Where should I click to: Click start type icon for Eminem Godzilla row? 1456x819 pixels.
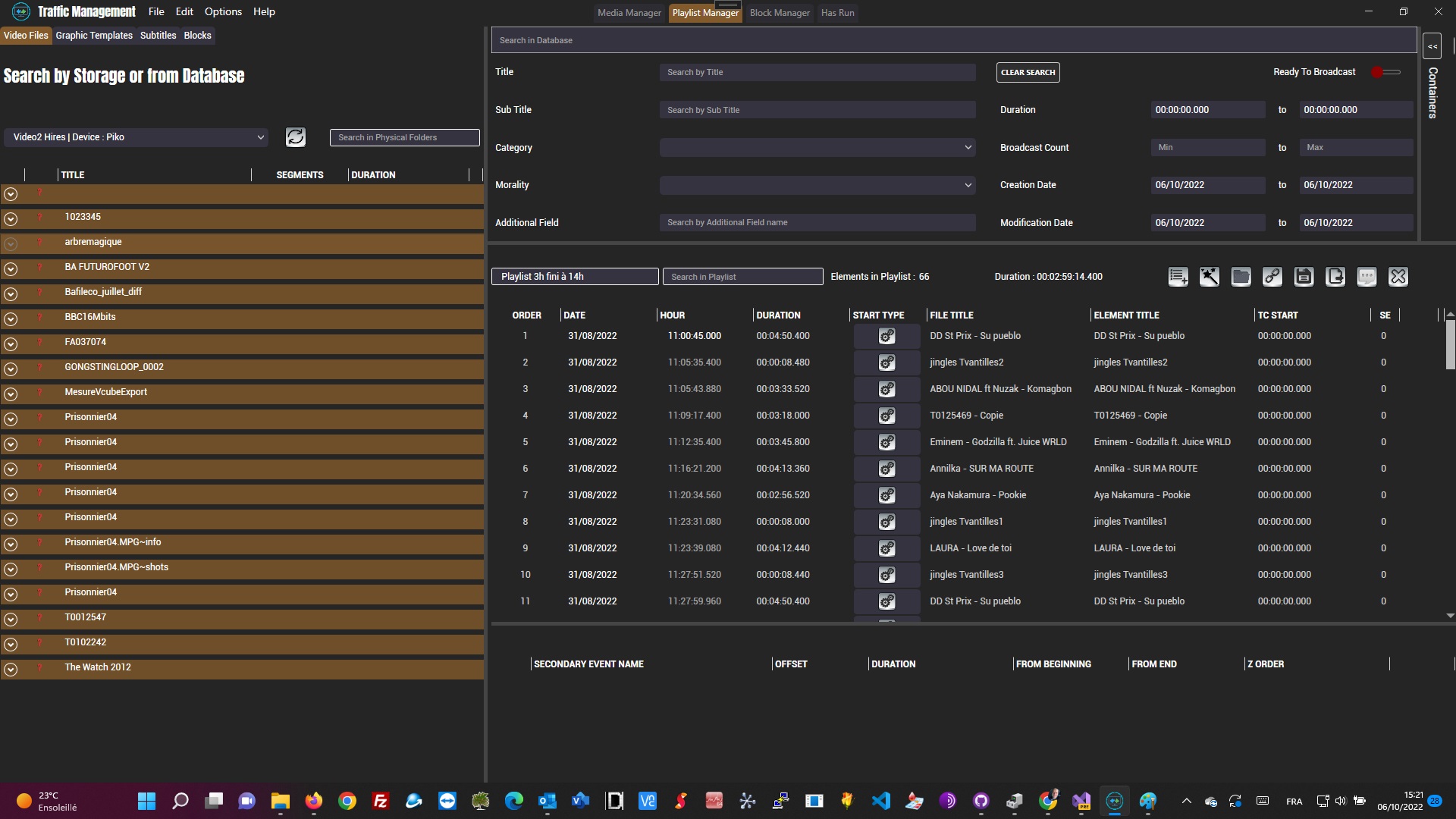coord(886,442)
